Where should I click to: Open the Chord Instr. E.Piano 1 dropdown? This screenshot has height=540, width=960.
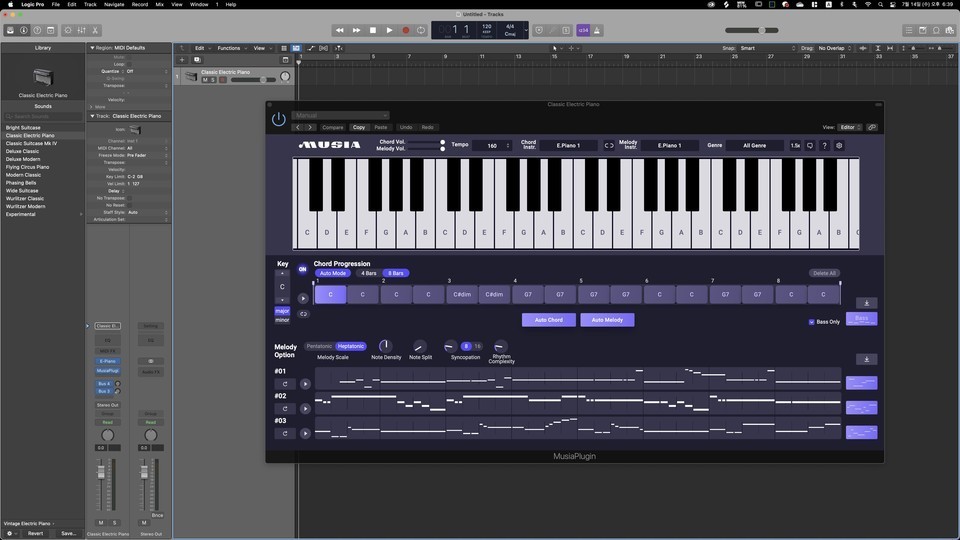(x=570, y=146)
